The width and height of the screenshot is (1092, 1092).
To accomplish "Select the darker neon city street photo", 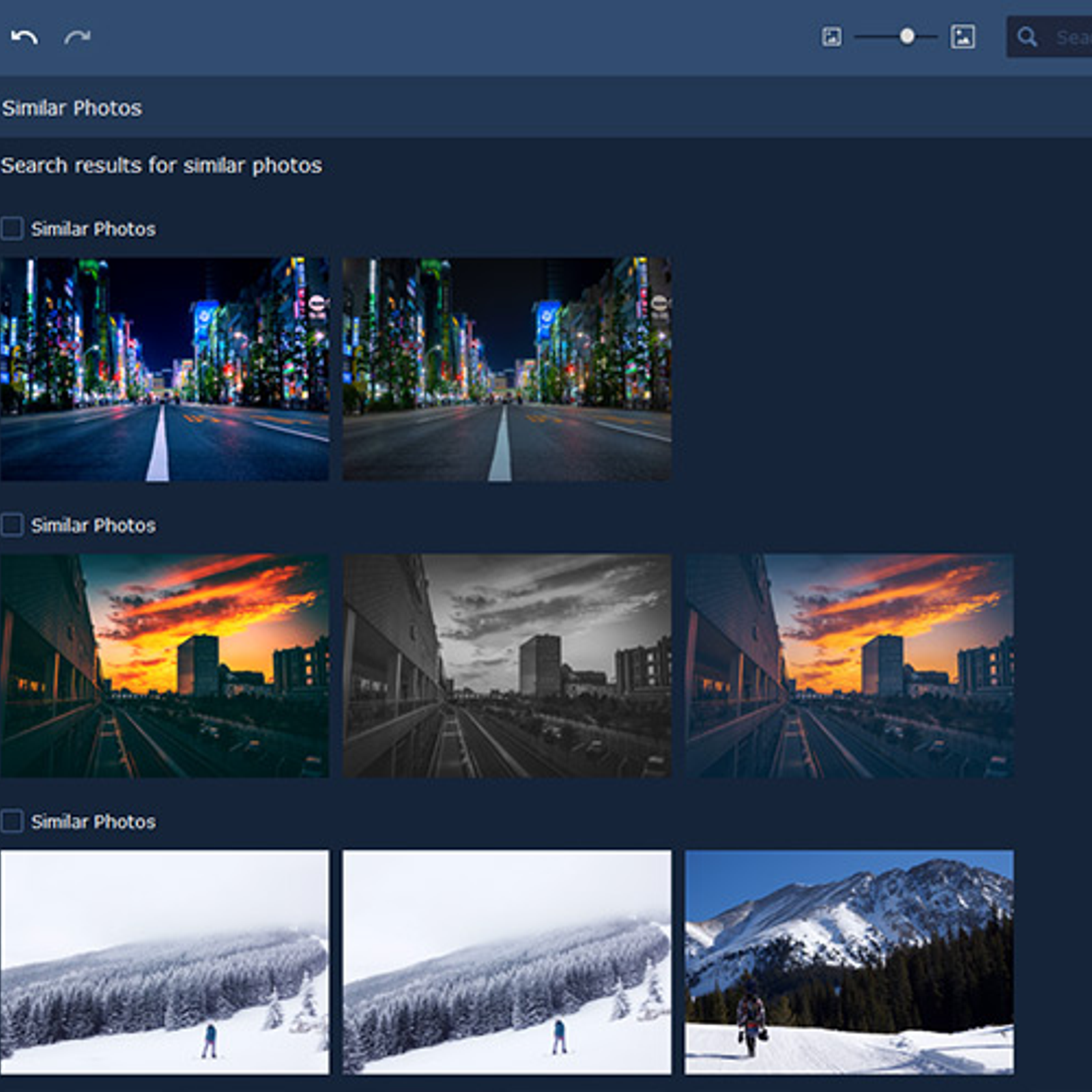I will 506,369.
